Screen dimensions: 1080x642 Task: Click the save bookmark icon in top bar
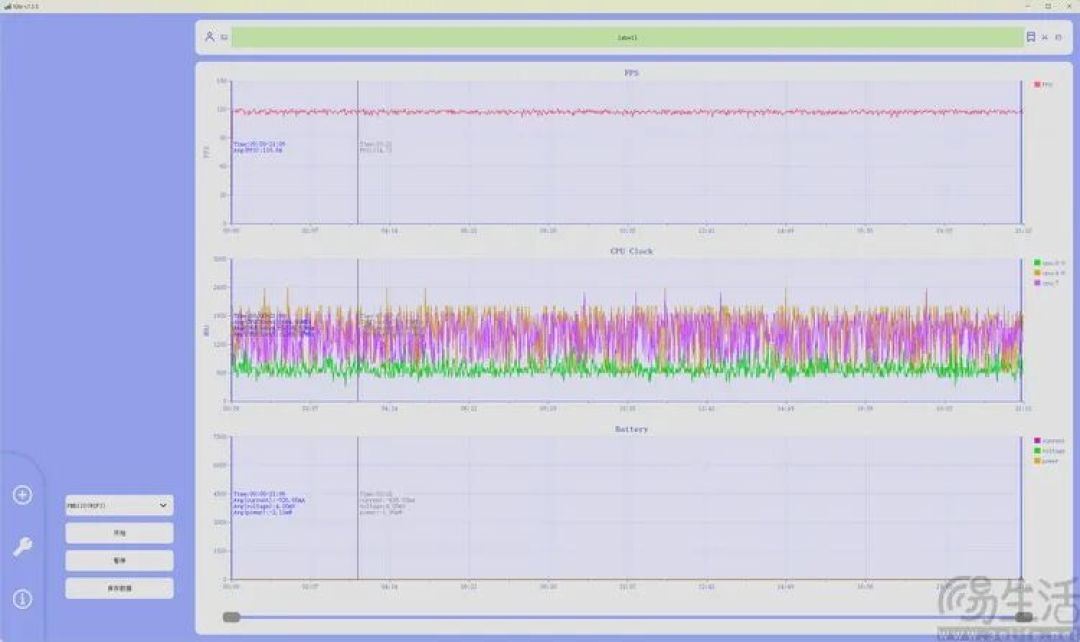[x=1030, y=37]
